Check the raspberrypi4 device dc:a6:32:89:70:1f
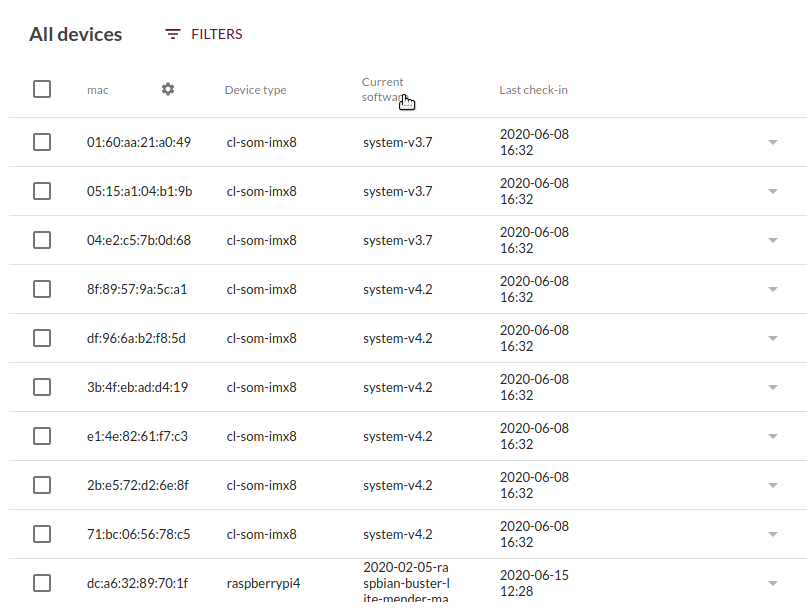 coord(42,583)
